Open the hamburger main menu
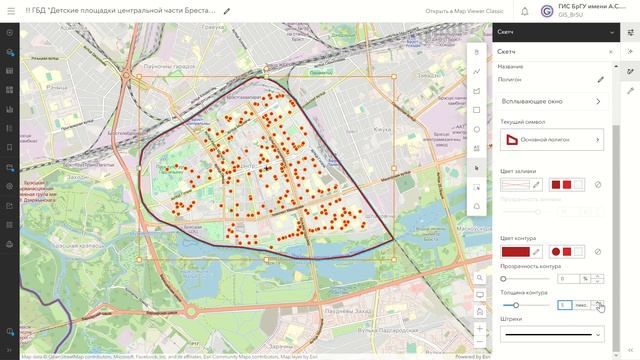640x360 pixels. (11, 11)
